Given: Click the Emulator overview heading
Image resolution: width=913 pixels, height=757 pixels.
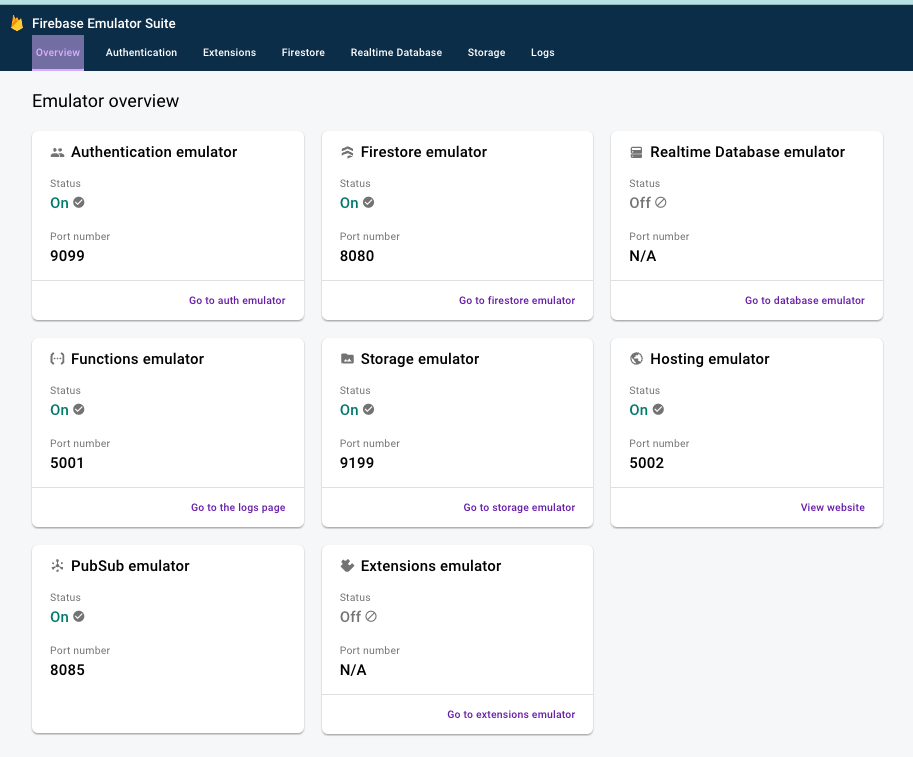Looking at the screenshot, I should coord(105,101).
